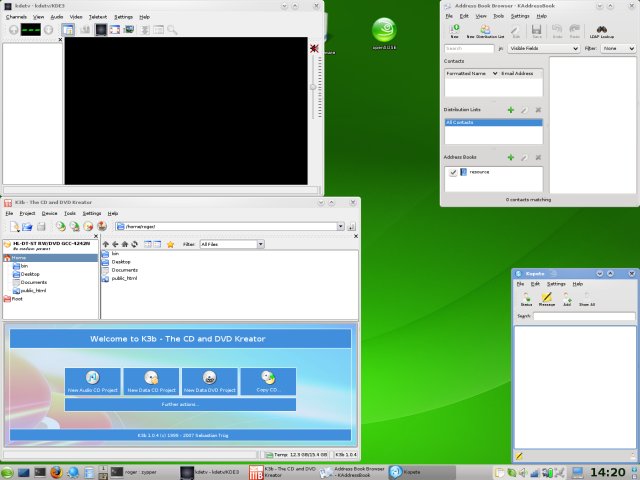Click the kdetv volume slider handle
The image size is (640, 480).
(x=313, y=87)
